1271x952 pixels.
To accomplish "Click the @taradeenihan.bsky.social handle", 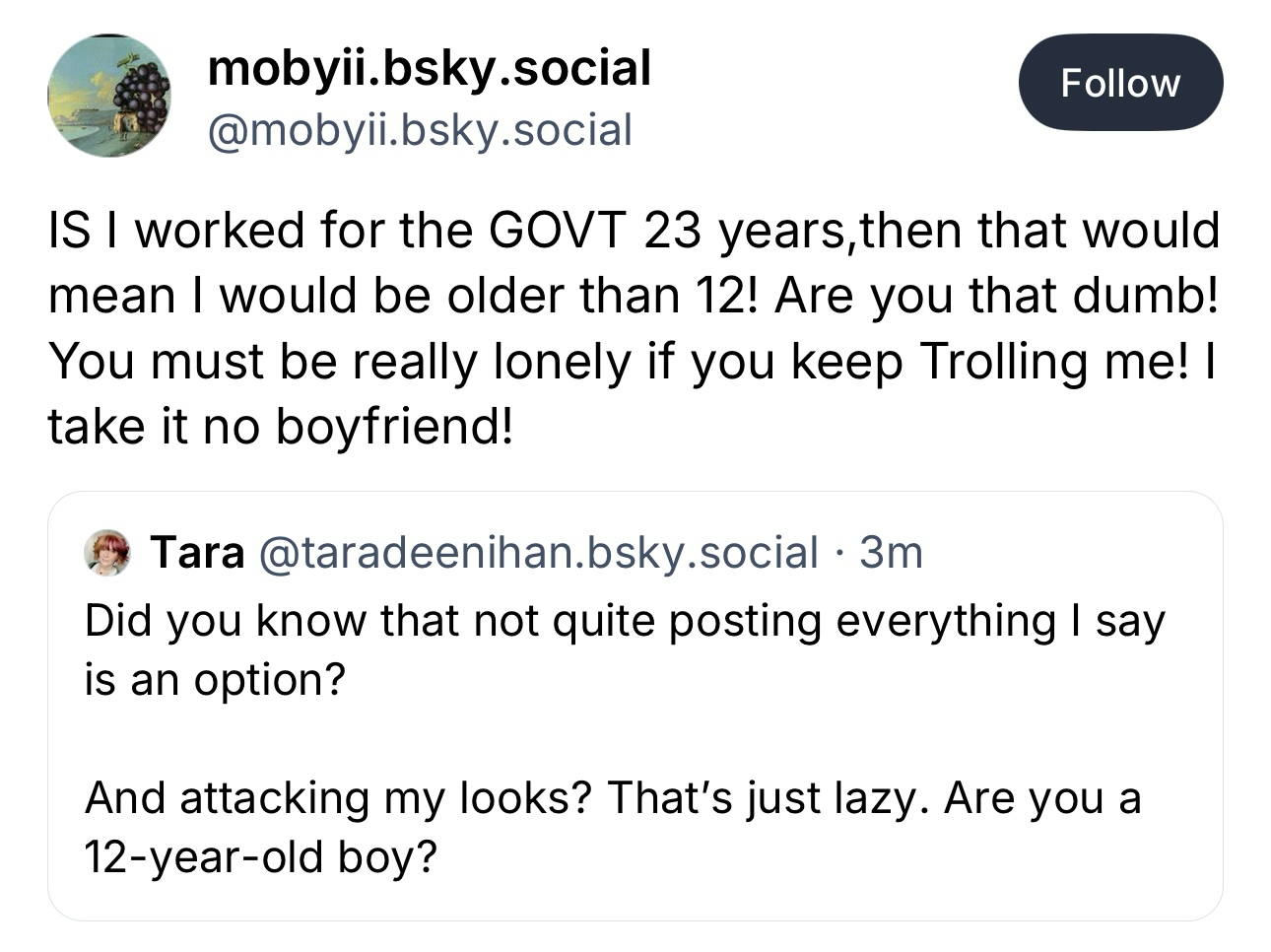I will (x=538, y=552).
